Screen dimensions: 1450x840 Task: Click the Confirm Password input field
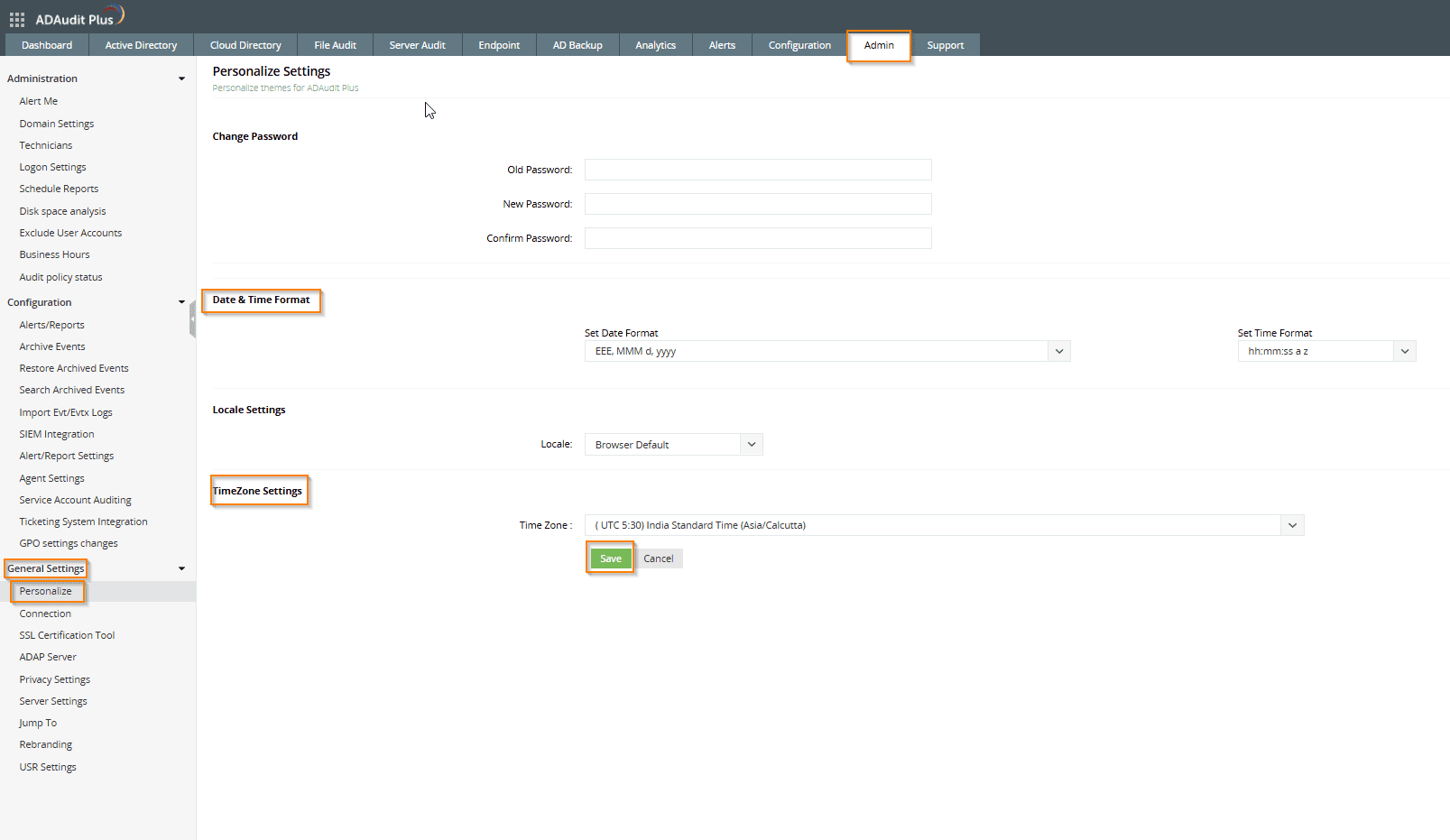[x=757, y=239]
